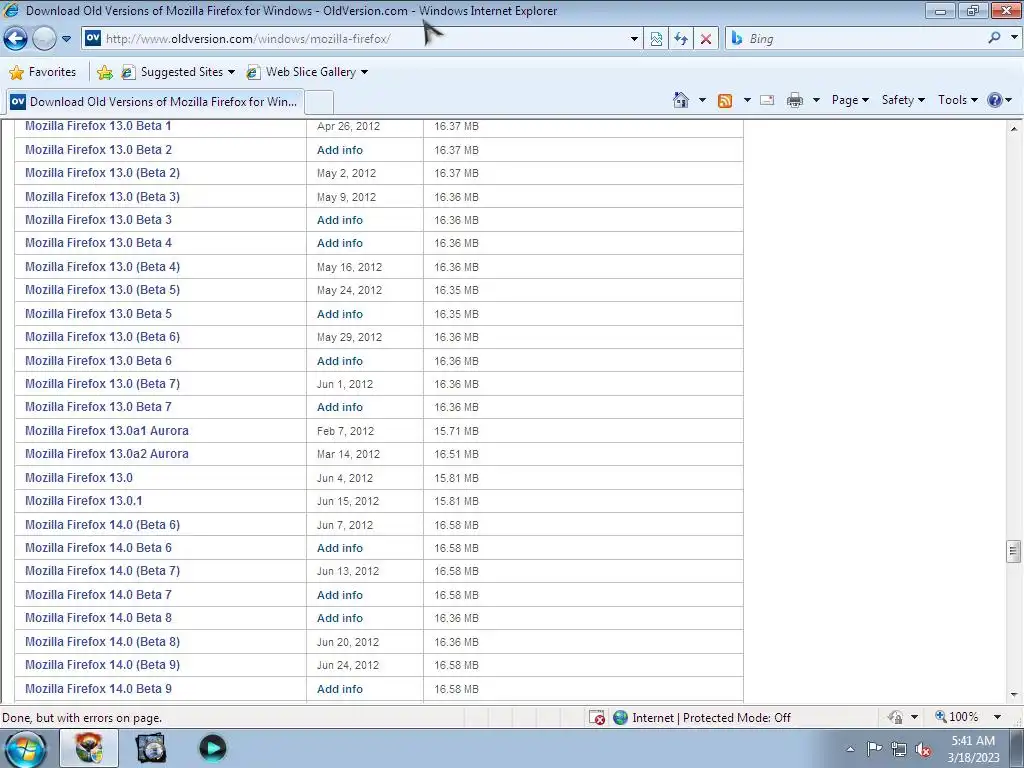This screenshot has width=1024, height=768.
Task: Show hidden tray icons arrow
Action: (x=850, y=749)
